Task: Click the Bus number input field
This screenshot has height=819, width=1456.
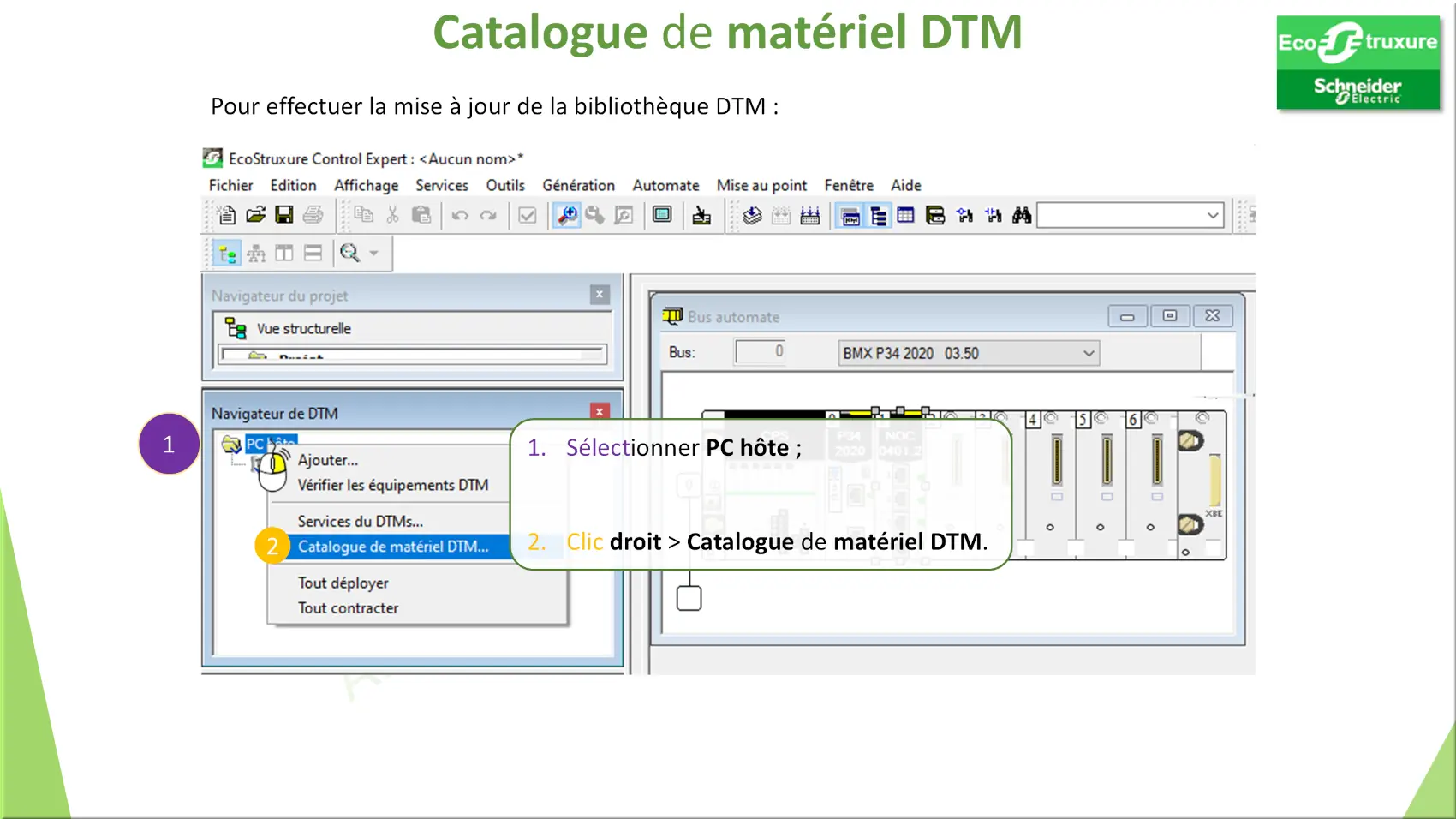Action: 761,351
